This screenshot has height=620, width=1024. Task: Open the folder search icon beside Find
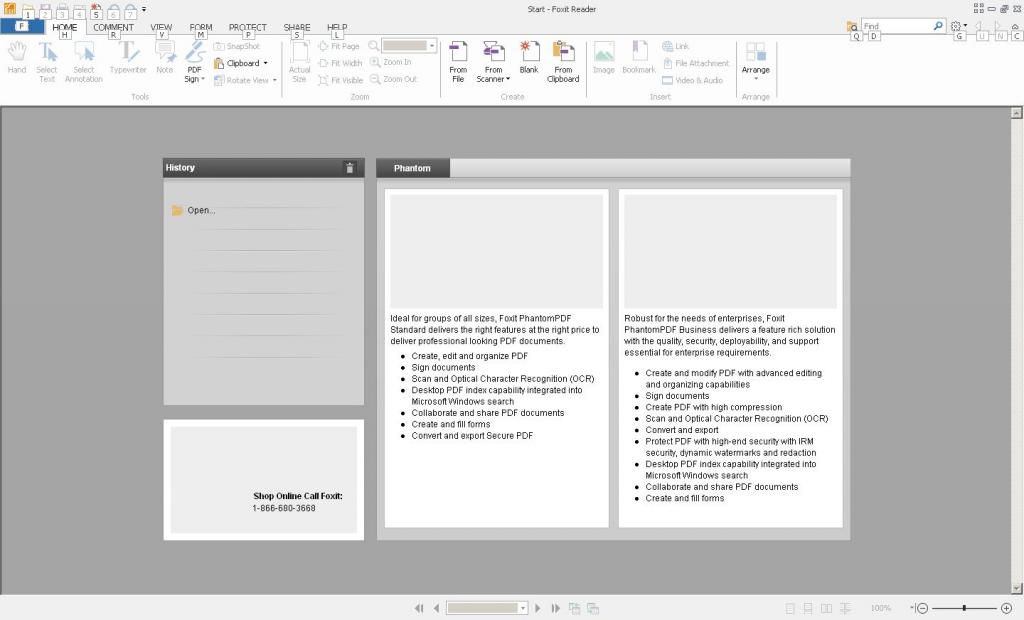852,26
